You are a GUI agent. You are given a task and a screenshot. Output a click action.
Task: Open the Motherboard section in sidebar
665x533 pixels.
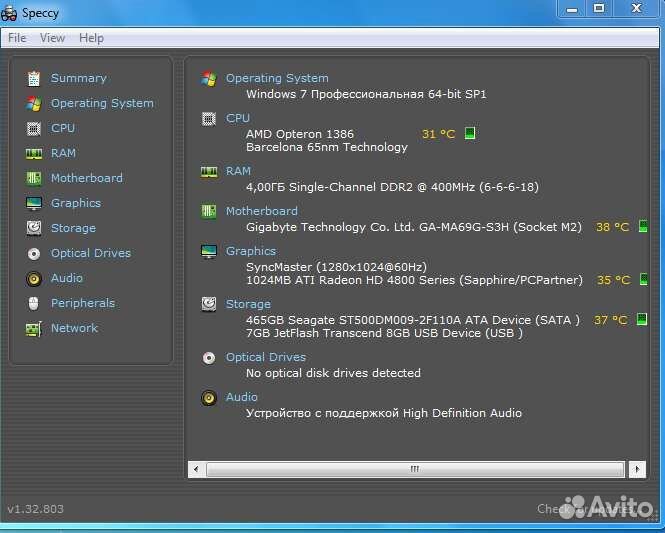click(x=87, y=178)
